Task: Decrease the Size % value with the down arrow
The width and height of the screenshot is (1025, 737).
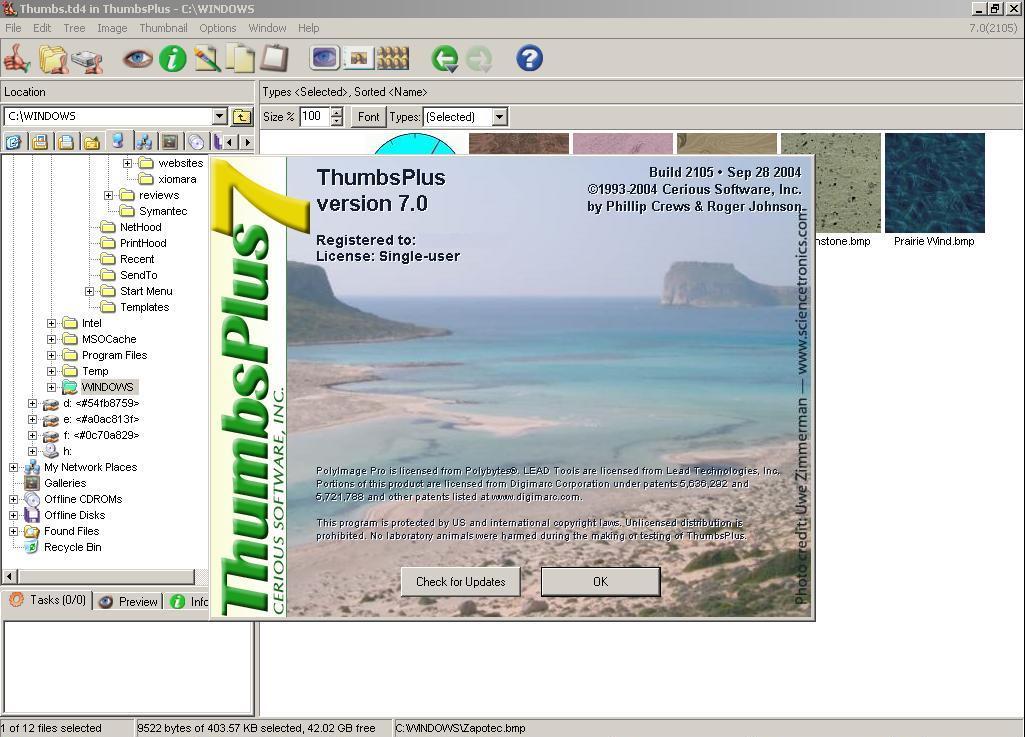Action: coord(337,122)
